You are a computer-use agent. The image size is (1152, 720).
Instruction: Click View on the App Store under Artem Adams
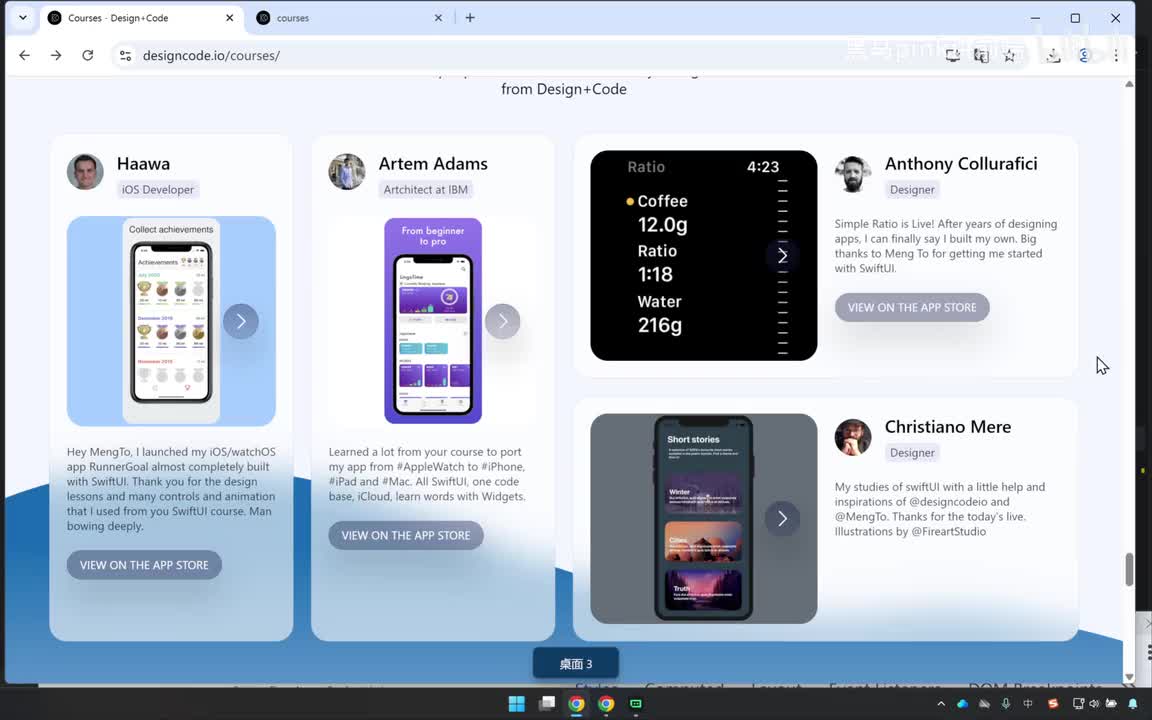tap(406, 536)
